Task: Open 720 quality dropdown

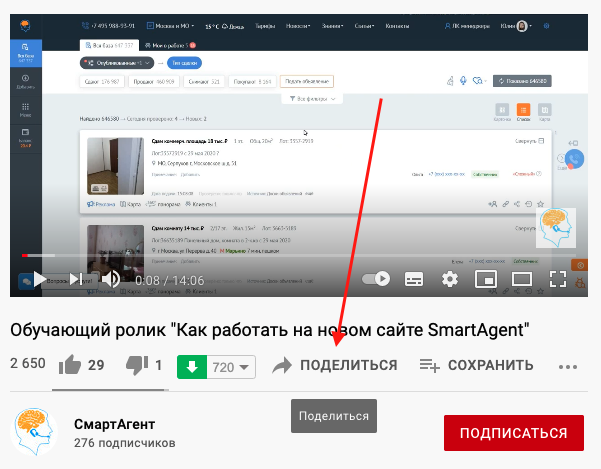Action: (231, 367)
